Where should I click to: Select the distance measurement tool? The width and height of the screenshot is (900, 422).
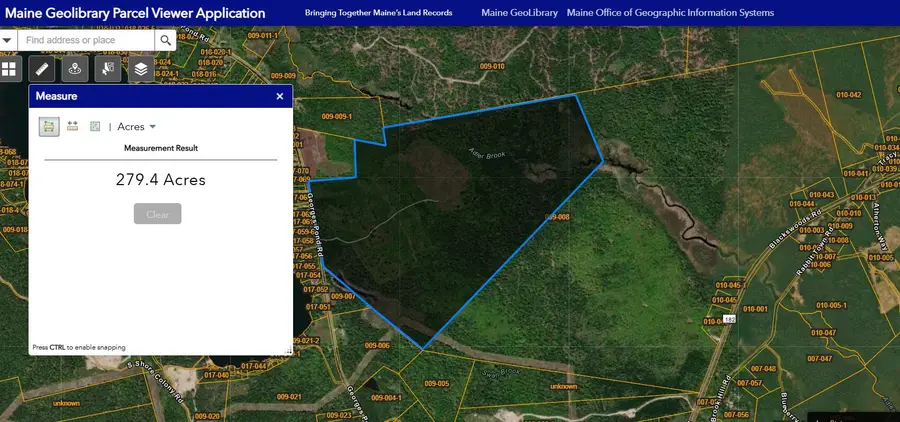72,127
